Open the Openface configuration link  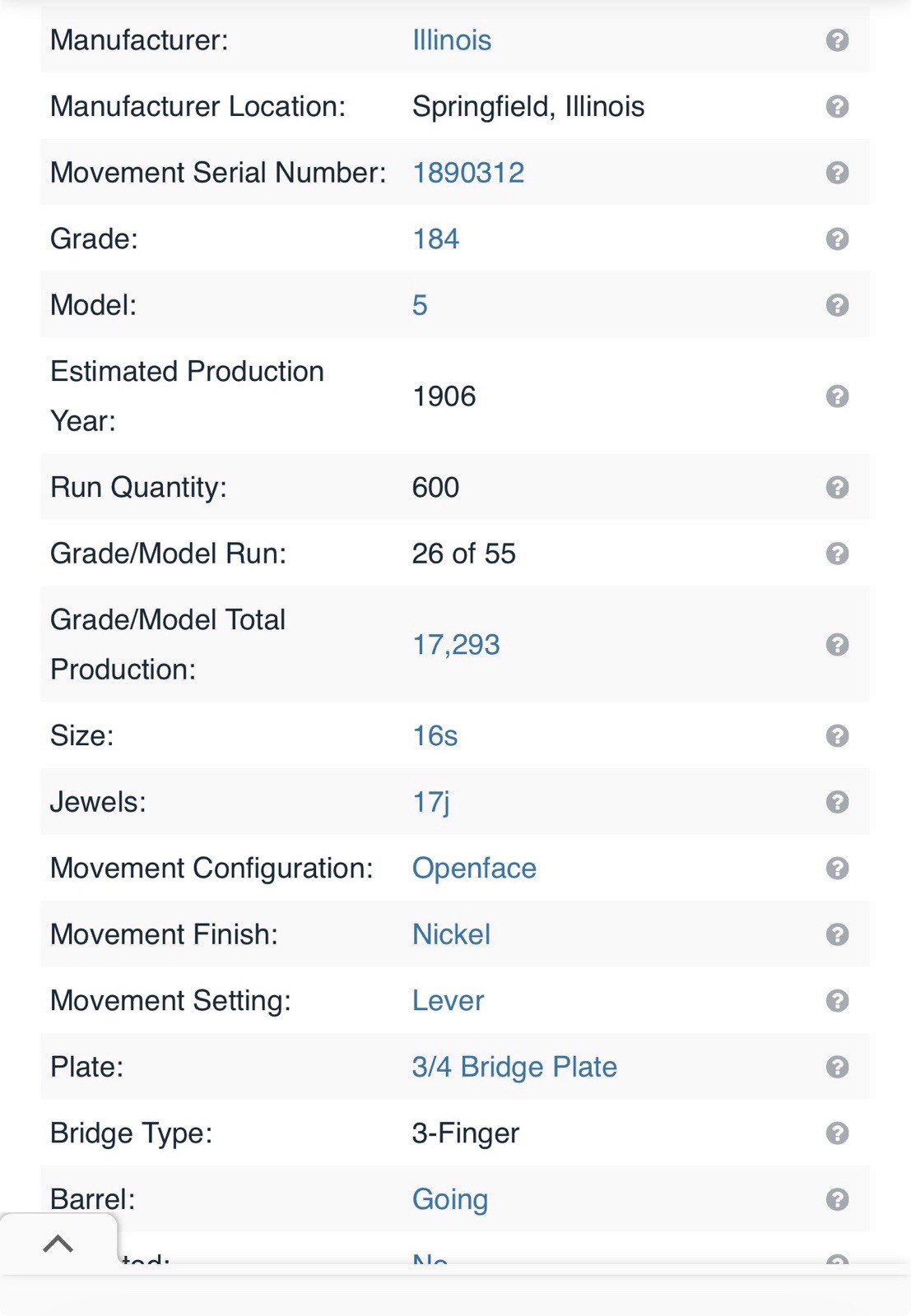click(474, 869)
